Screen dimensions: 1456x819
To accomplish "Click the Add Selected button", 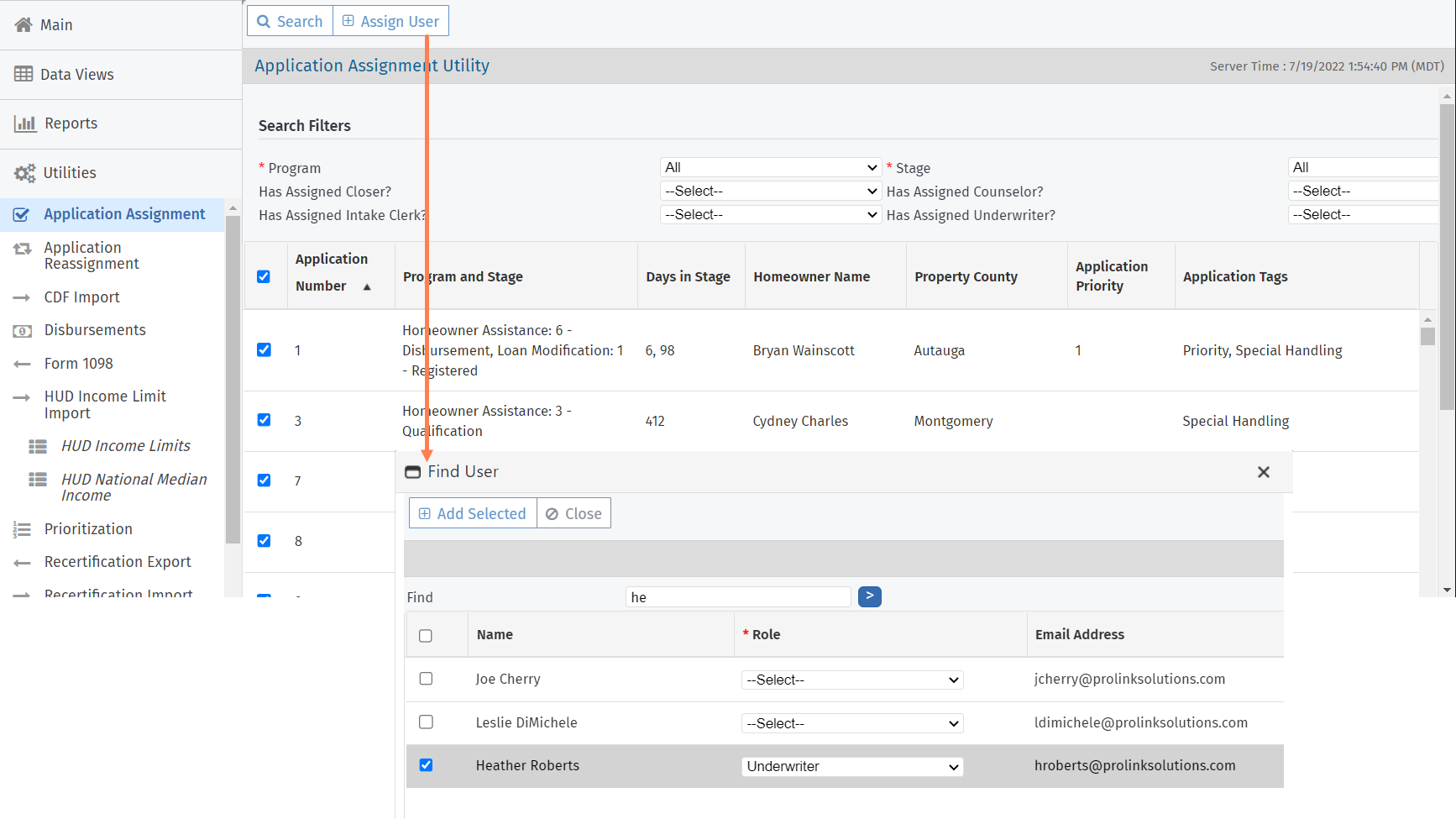I will pyautogui.click(x=473, y=513).
